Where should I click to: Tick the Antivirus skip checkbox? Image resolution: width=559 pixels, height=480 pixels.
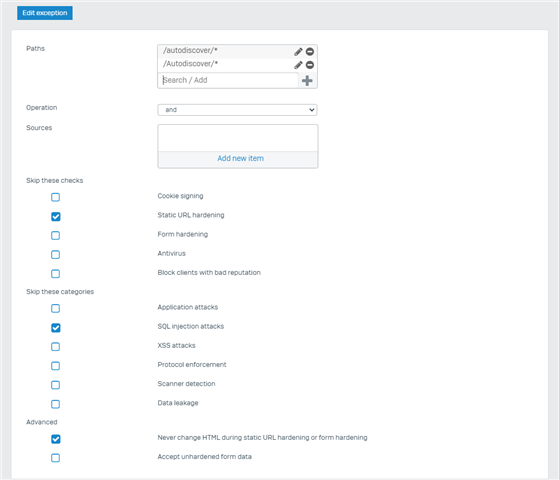click(55, 255)
